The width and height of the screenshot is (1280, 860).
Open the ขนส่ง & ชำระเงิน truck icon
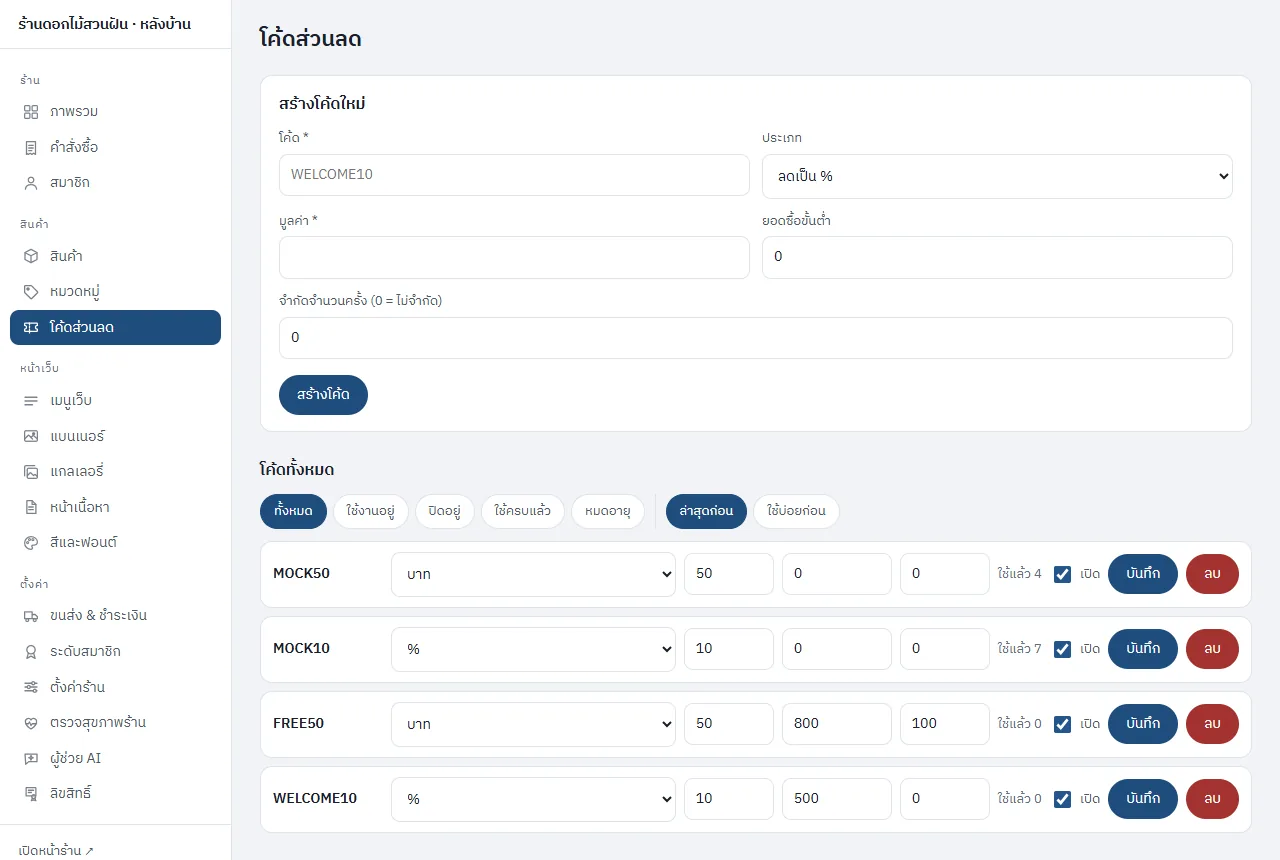tap(31, 615)
